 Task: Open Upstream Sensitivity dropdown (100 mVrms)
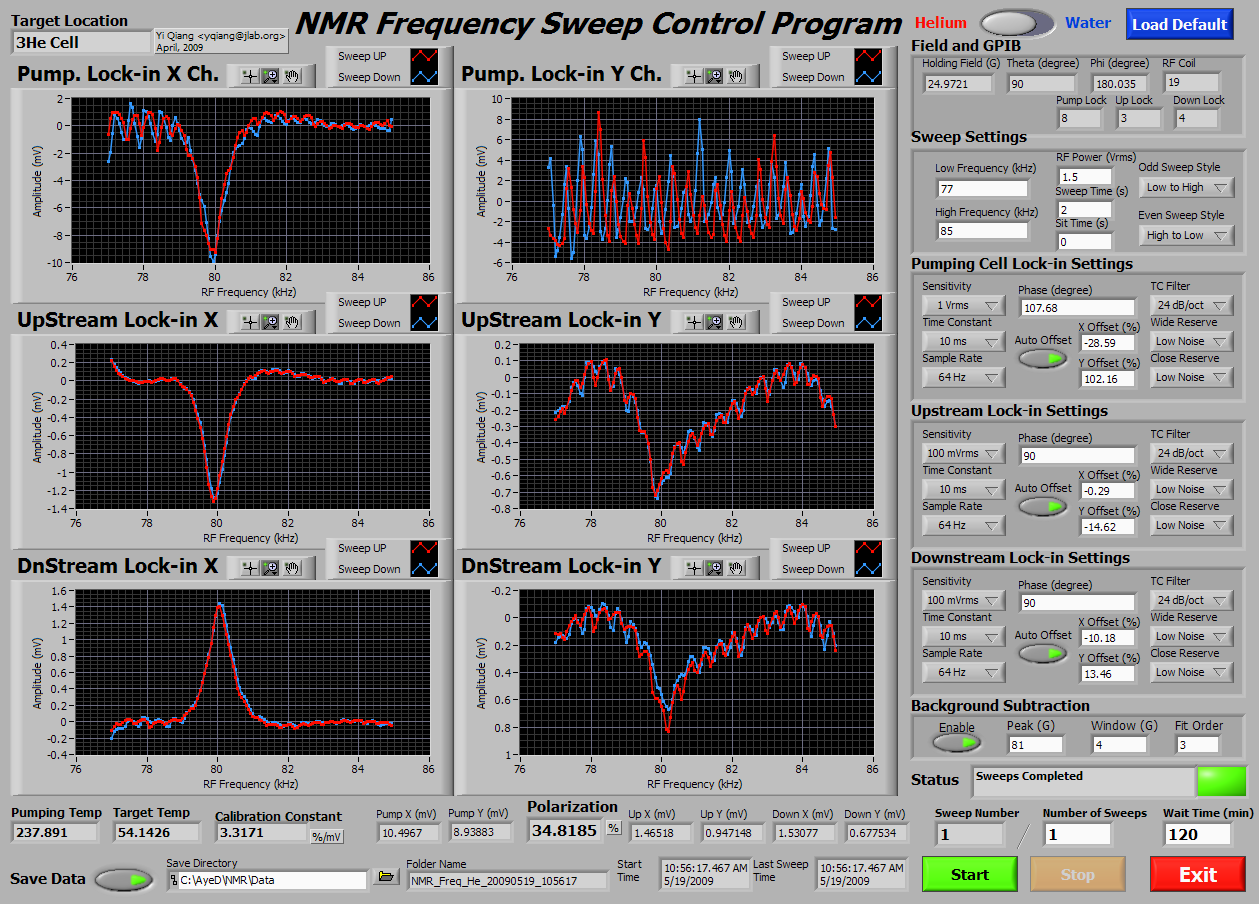click(x=963, y=453)
